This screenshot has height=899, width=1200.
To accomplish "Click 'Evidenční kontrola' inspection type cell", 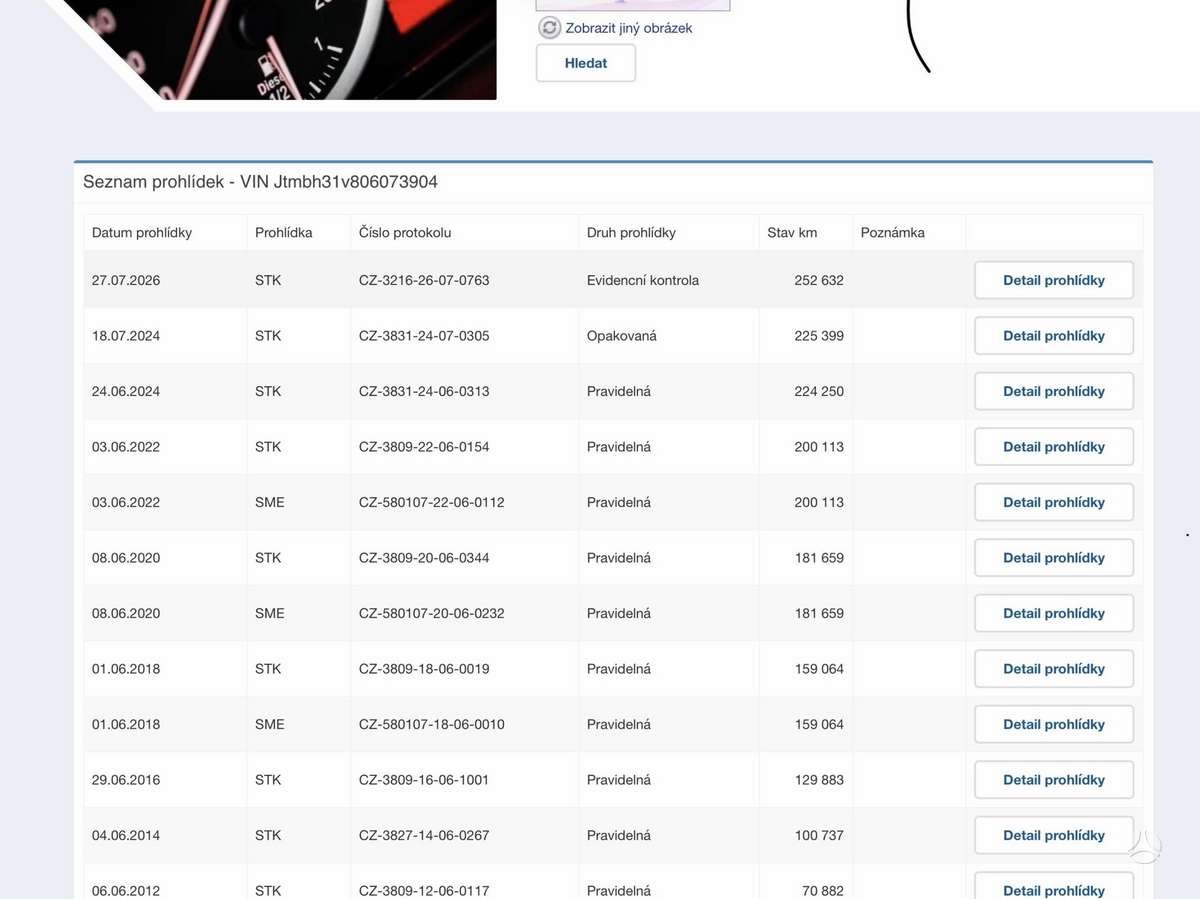I will 643,280.
